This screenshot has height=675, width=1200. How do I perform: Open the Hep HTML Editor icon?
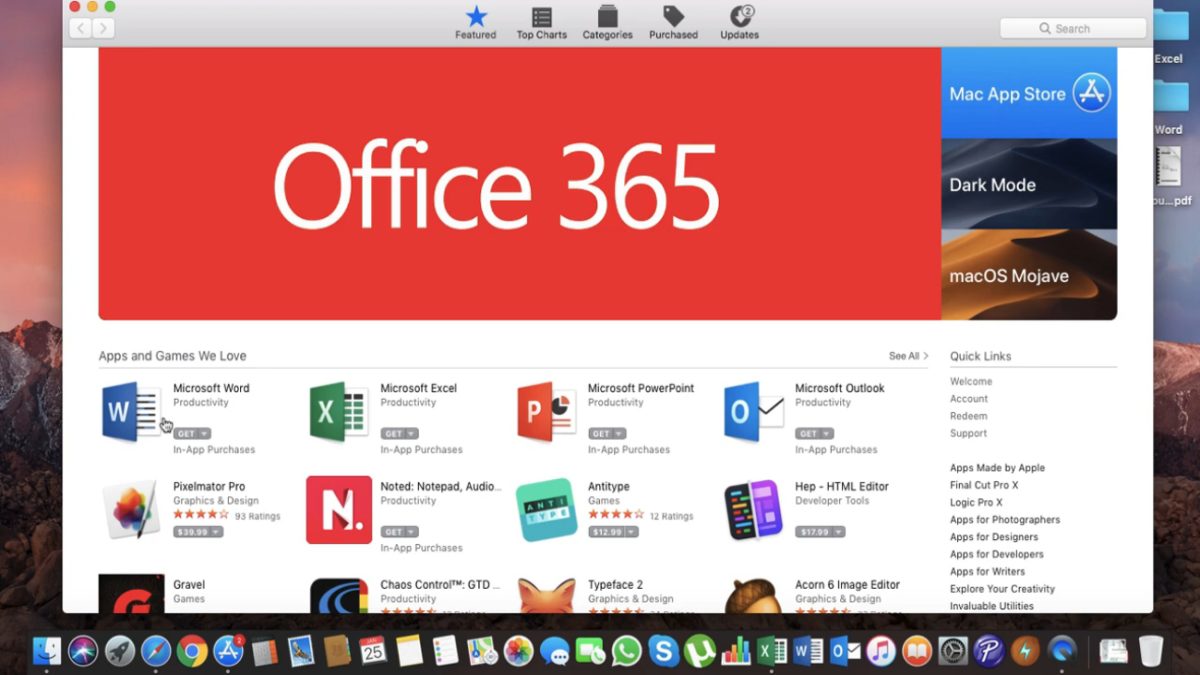tap(753, 510)
